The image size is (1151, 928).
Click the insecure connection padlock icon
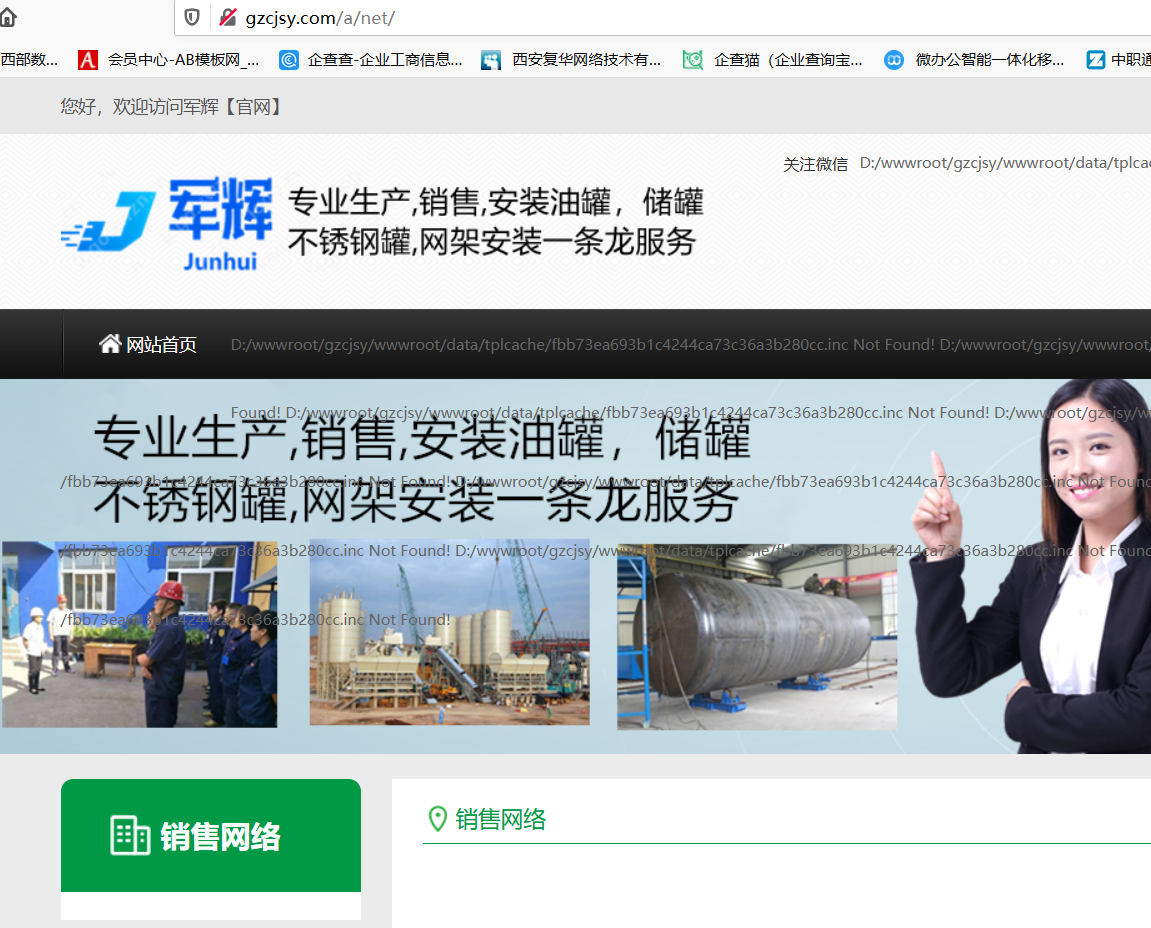[228, 17]
